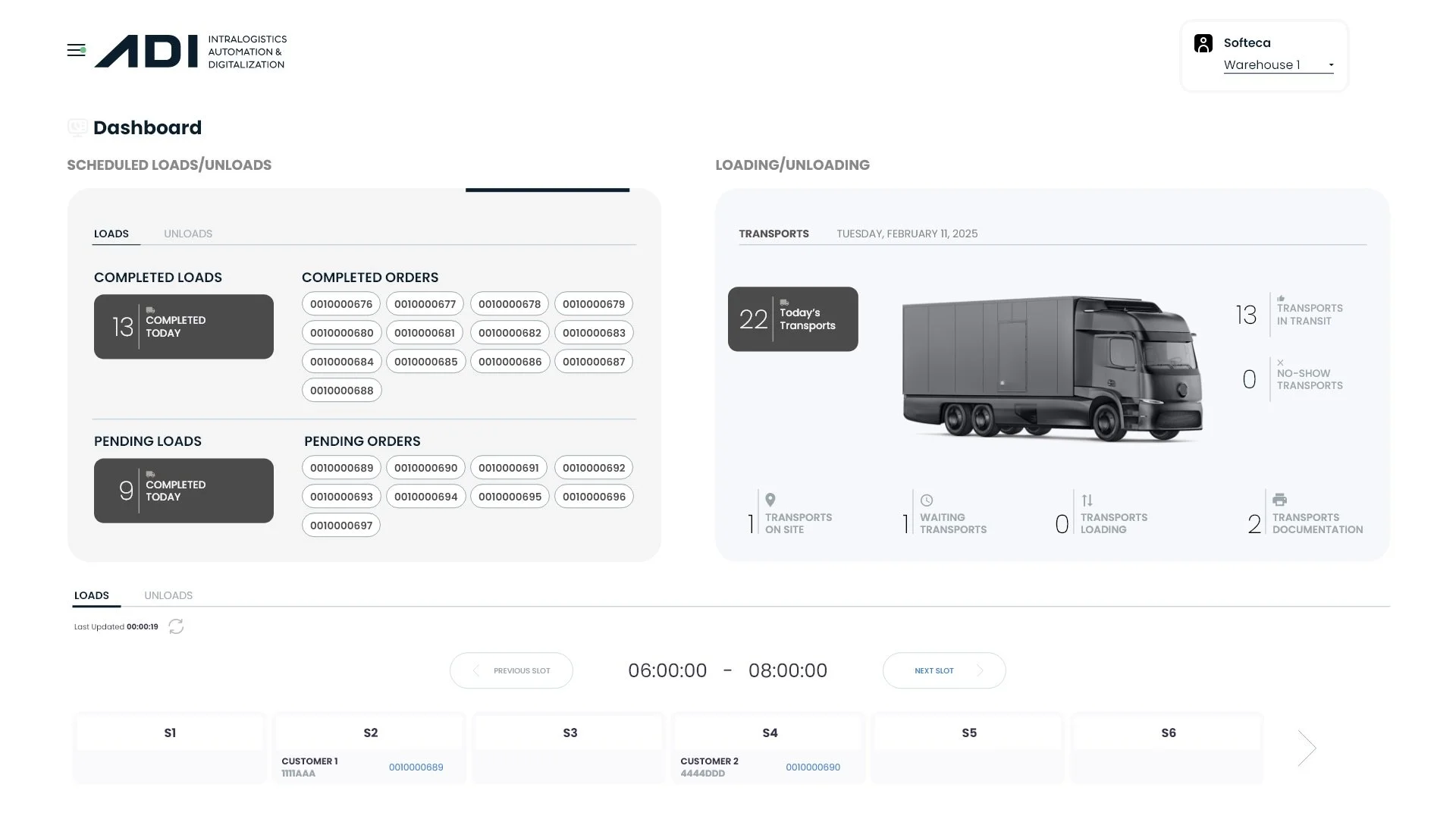Select the lower Unloads tab above time slots

pyautogui.click(x=168, y=595)
